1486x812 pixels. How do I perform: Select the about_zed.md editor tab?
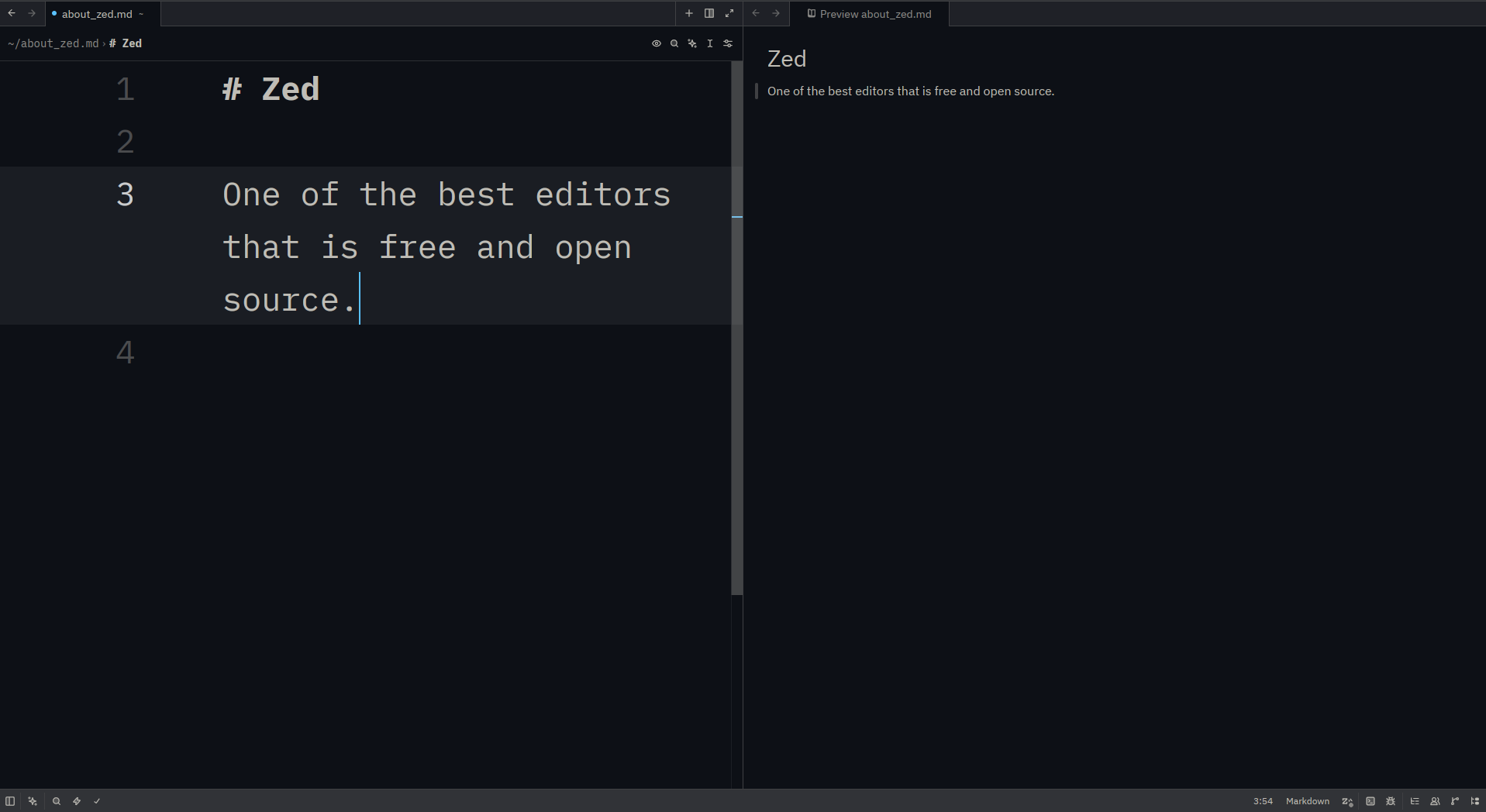pyautogui.click(x=103, y=14)
